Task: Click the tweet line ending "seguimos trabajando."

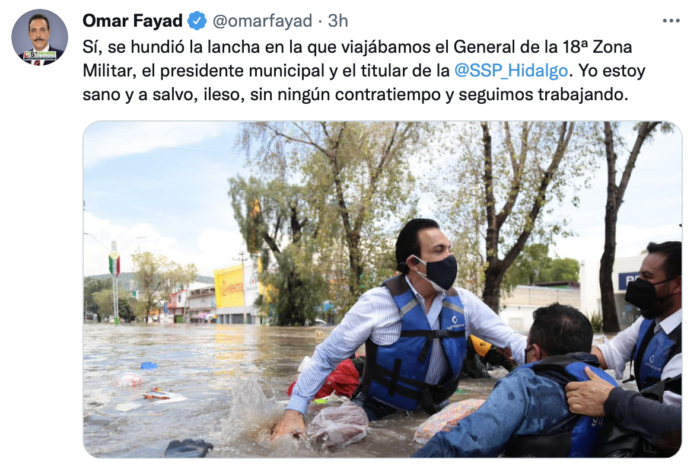Action: [x=355, y=94]
